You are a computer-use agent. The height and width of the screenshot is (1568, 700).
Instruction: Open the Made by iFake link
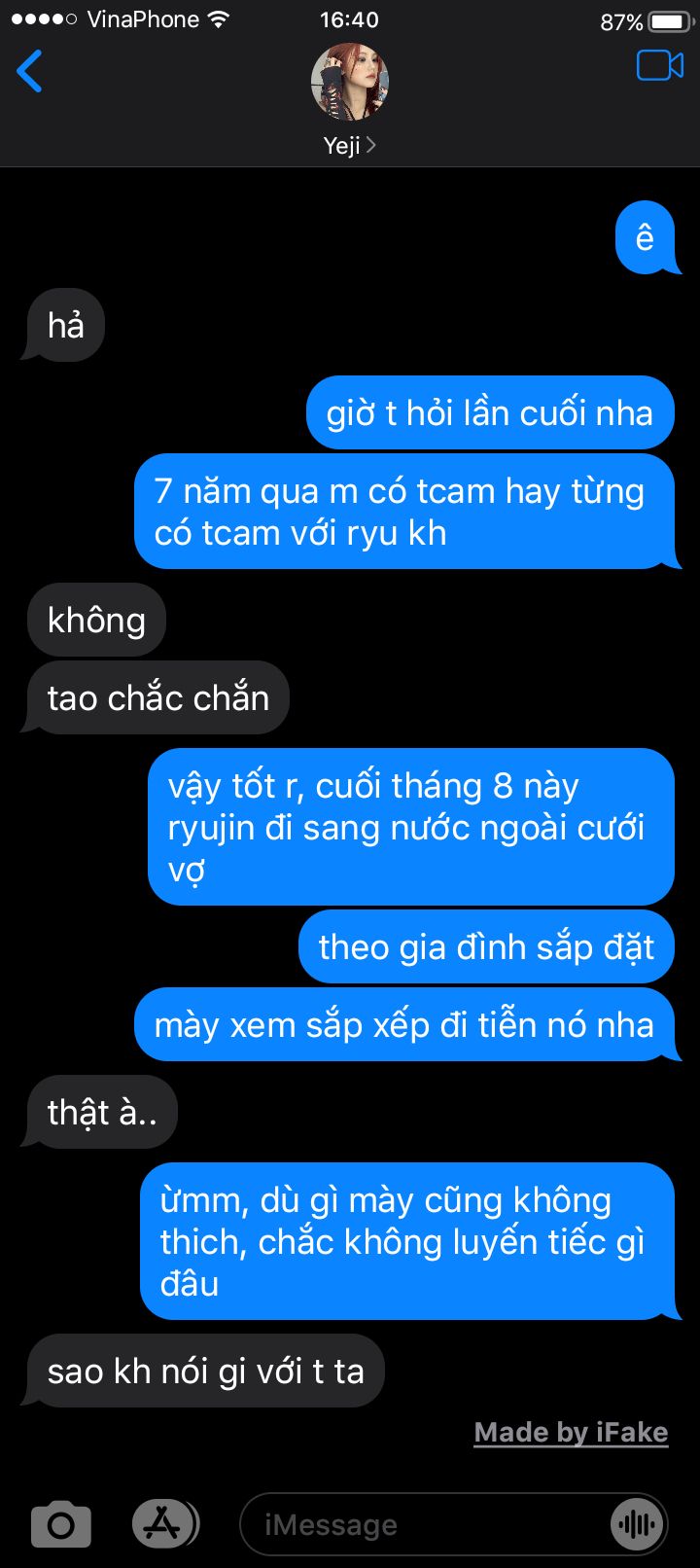pos(571,1432)
